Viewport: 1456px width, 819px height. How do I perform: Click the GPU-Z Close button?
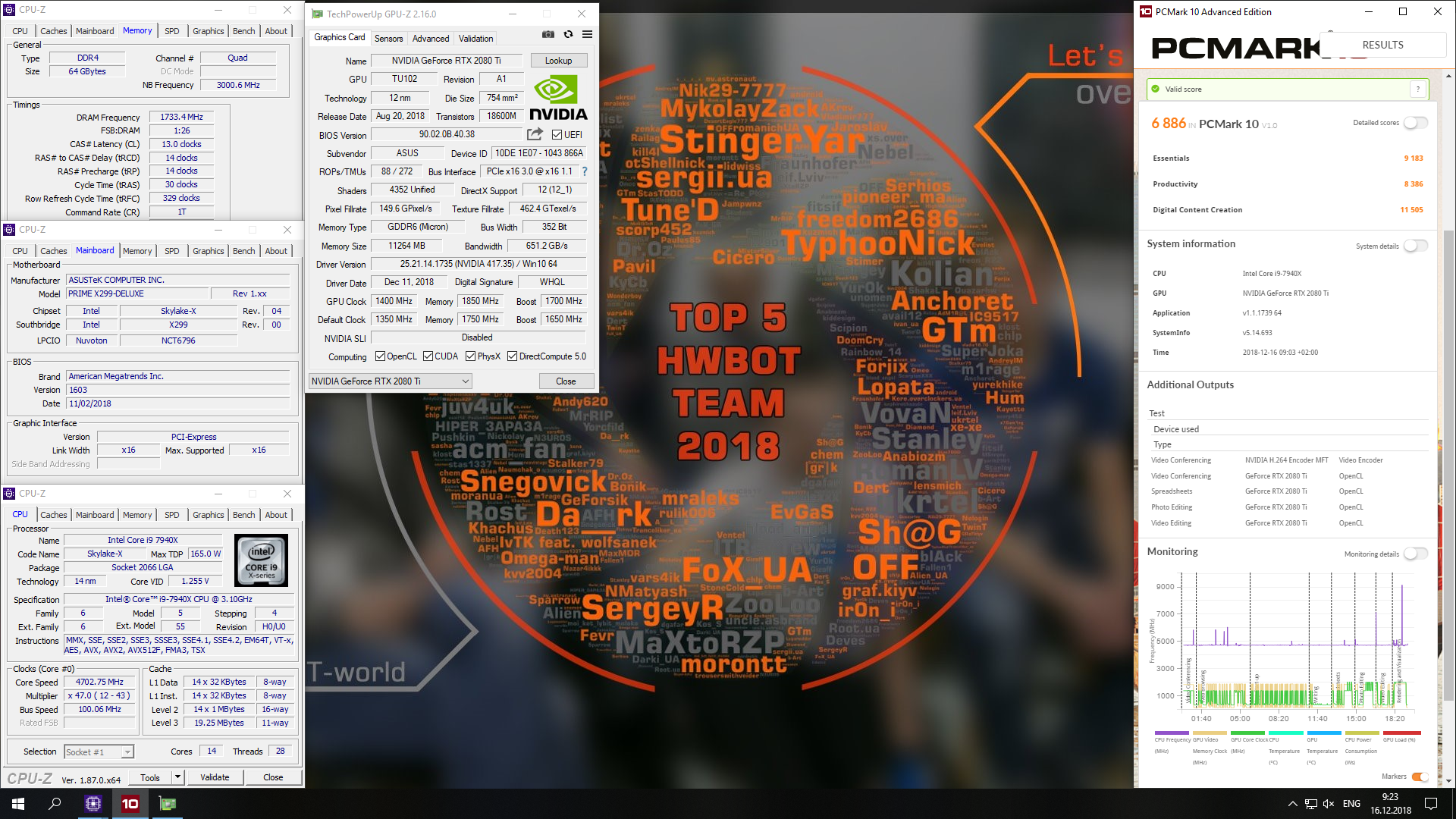[566, 381]
